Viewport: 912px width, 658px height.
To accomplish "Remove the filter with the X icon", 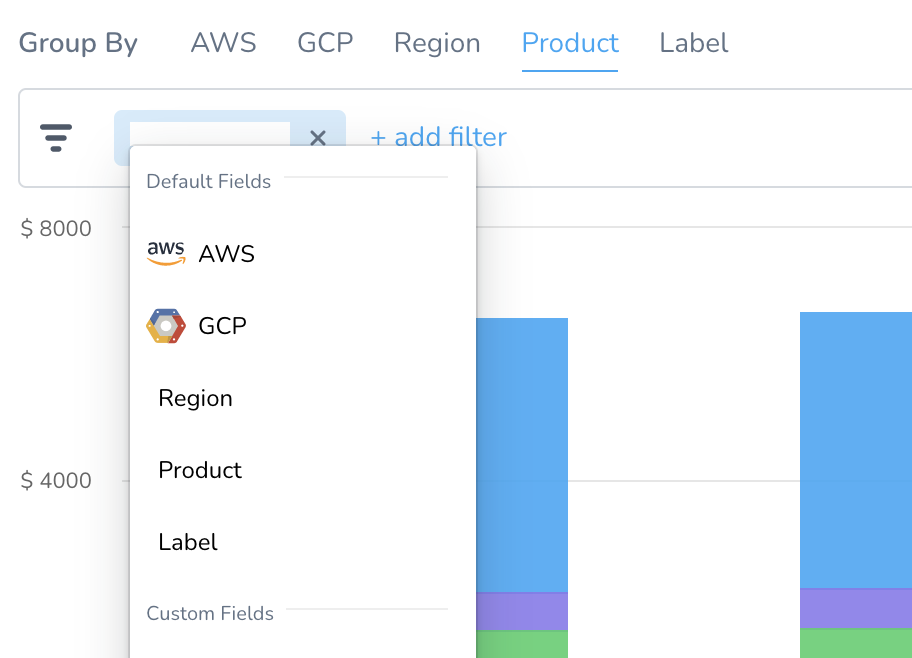I will [x=318, y=138].
